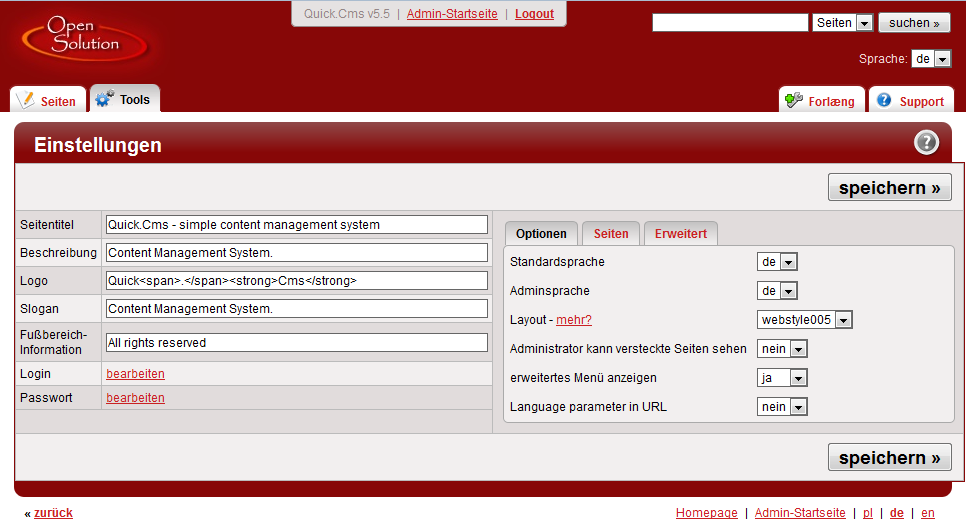
Task: Click the Beschreibung input field
Action: 296,252
